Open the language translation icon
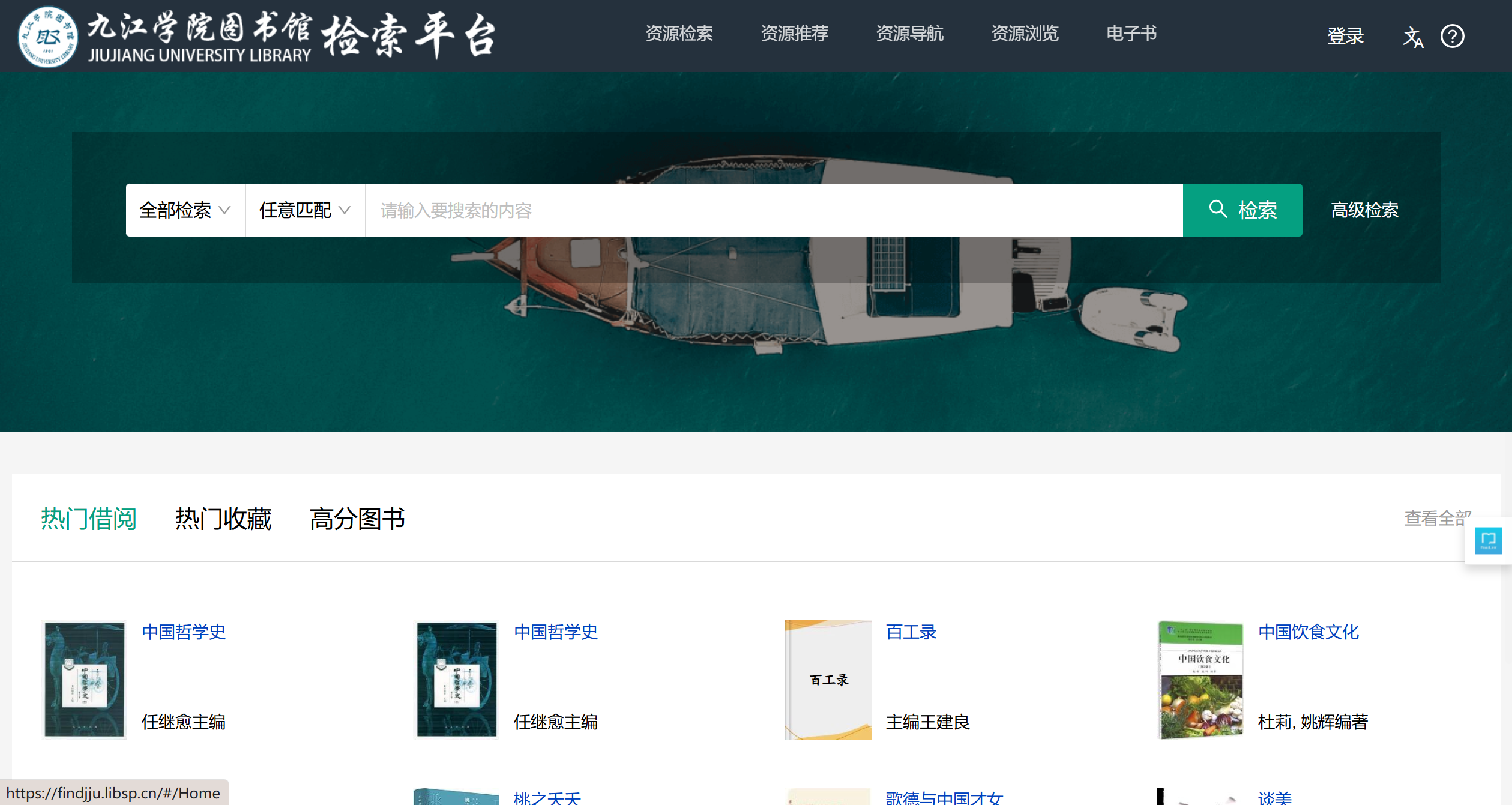 coord(1412,37)
